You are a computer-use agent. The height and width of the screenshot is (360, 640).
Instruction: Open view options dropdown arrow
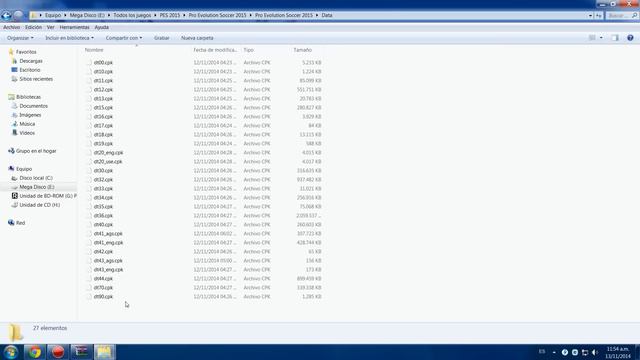tap(601, 38)
